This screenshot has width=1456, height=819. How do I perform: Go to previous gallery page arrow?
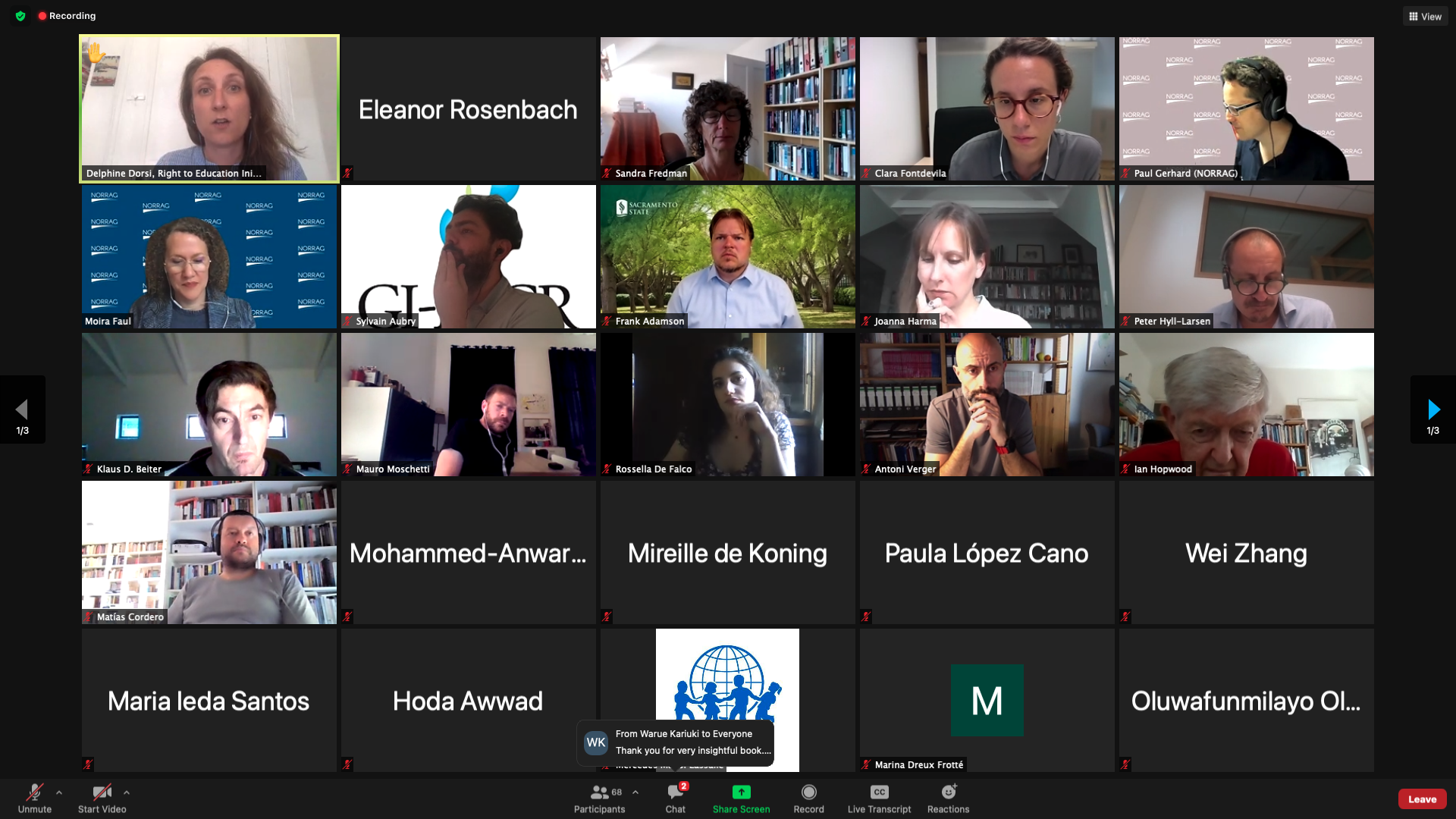[x=22, y=409]
